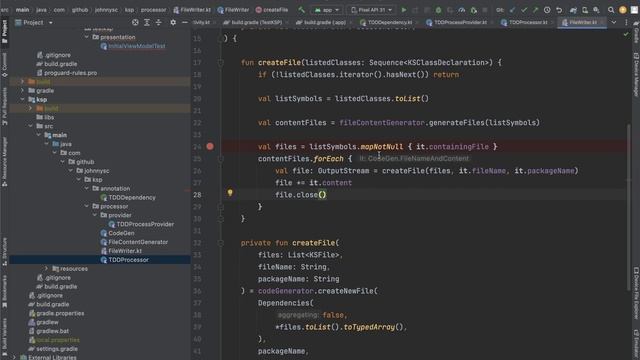Switch to TDDProcessor.kt tab
The image size is (640, 360).
pos(526,22)
